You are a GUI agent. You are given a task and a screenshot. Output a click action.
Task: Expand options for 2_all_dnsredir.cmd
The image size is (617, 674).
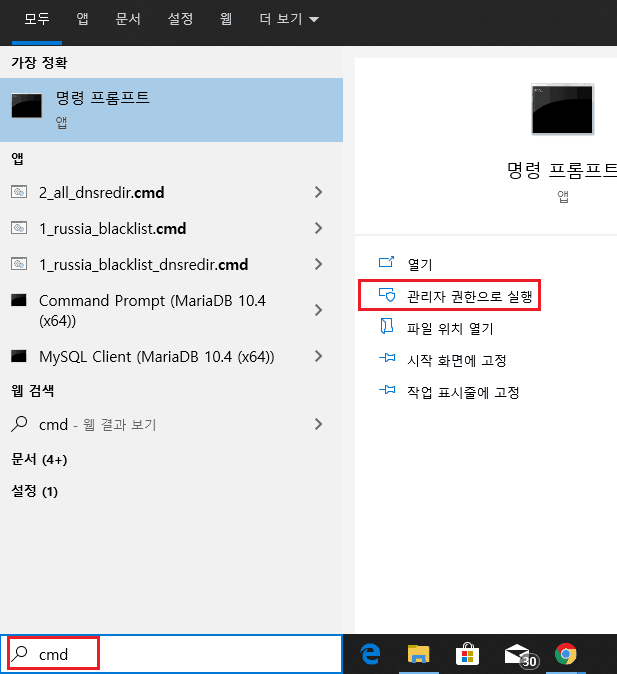point(318,192)
